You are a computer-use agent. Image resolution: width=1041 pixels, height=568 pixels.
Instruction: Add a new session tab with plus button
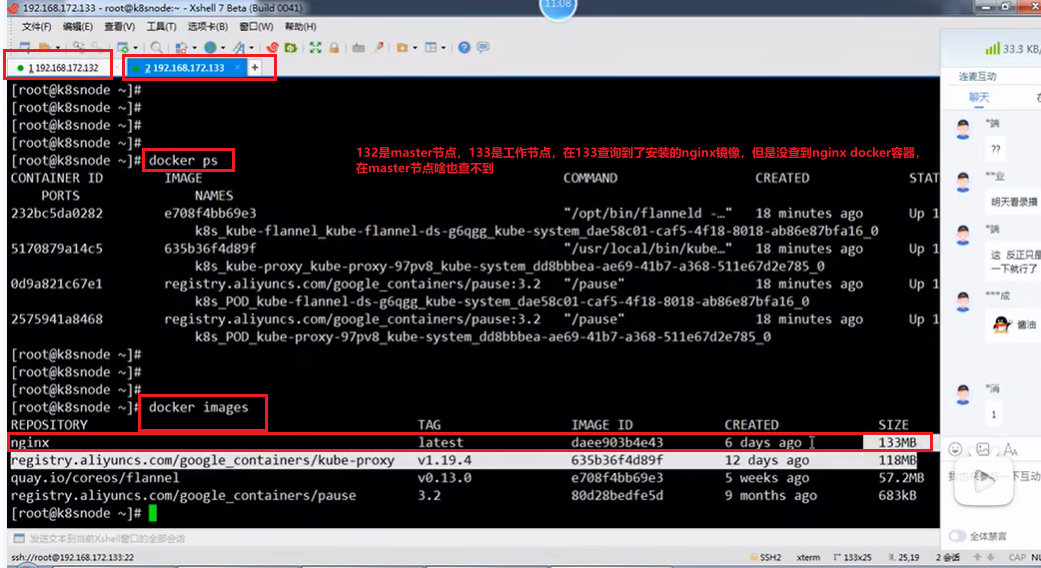[254, 68]
